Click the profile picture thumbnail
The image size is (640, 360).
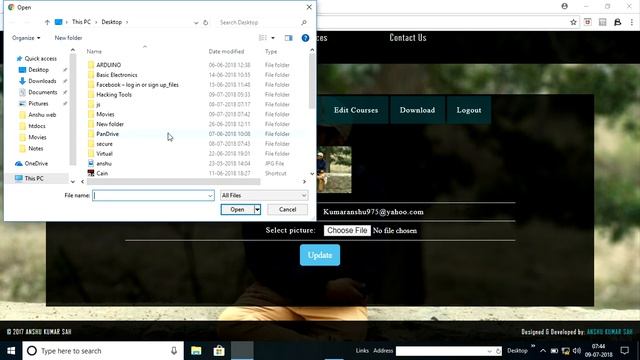pyautogui.click(x=334, y=169)
